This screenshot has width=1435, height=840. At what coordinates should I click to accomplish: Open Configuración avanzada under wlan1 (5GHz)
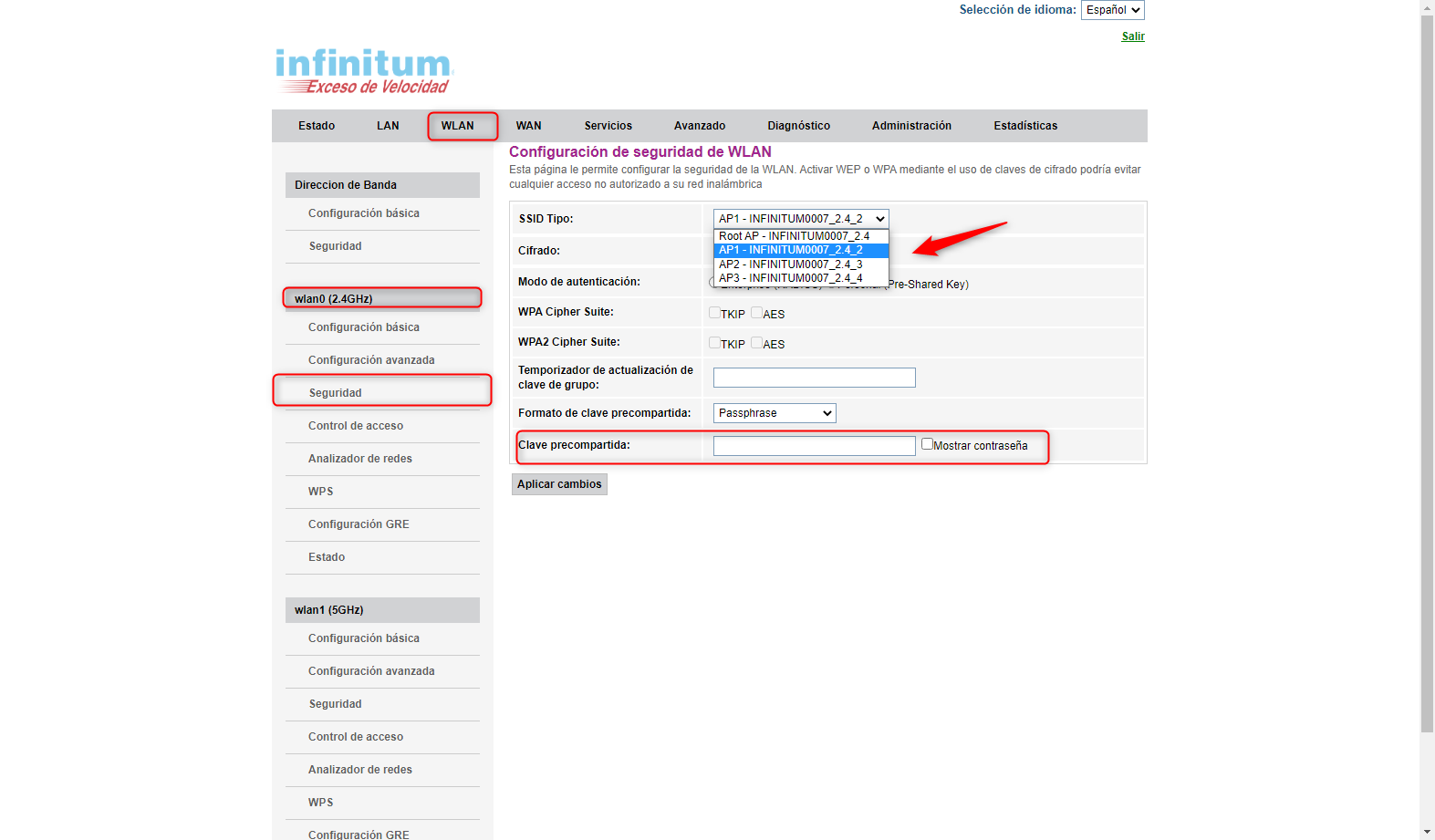(370, 671)
